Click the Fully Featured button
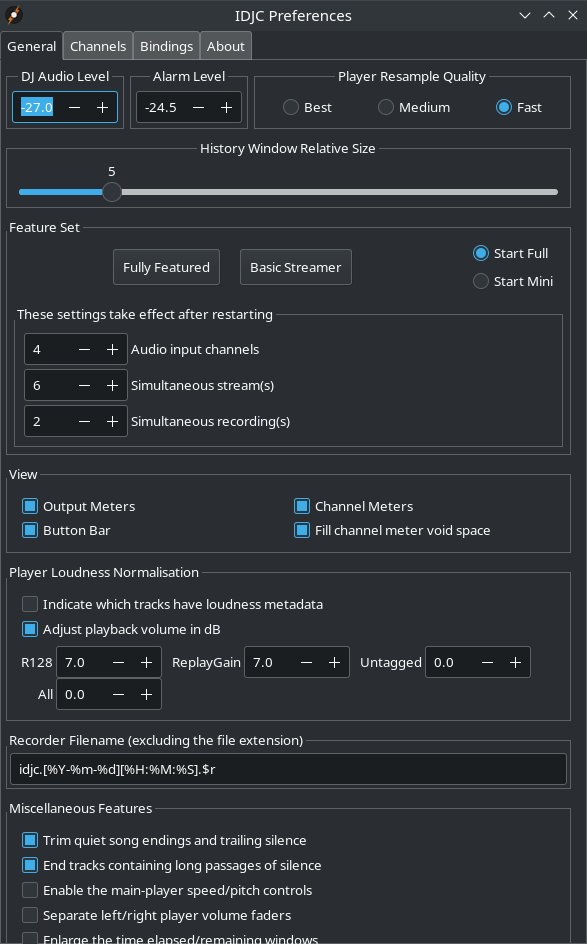 166,267
